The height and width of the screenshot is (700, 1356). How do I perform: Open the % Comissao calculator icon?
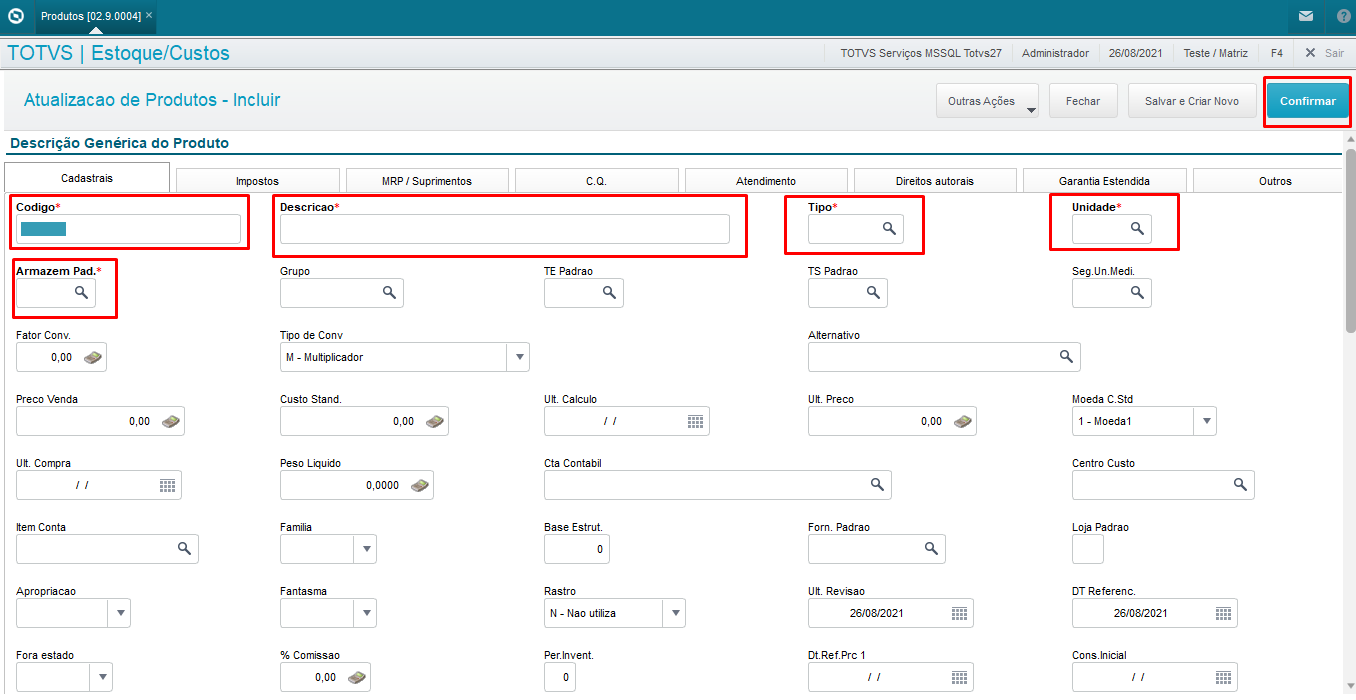point(356,677)
